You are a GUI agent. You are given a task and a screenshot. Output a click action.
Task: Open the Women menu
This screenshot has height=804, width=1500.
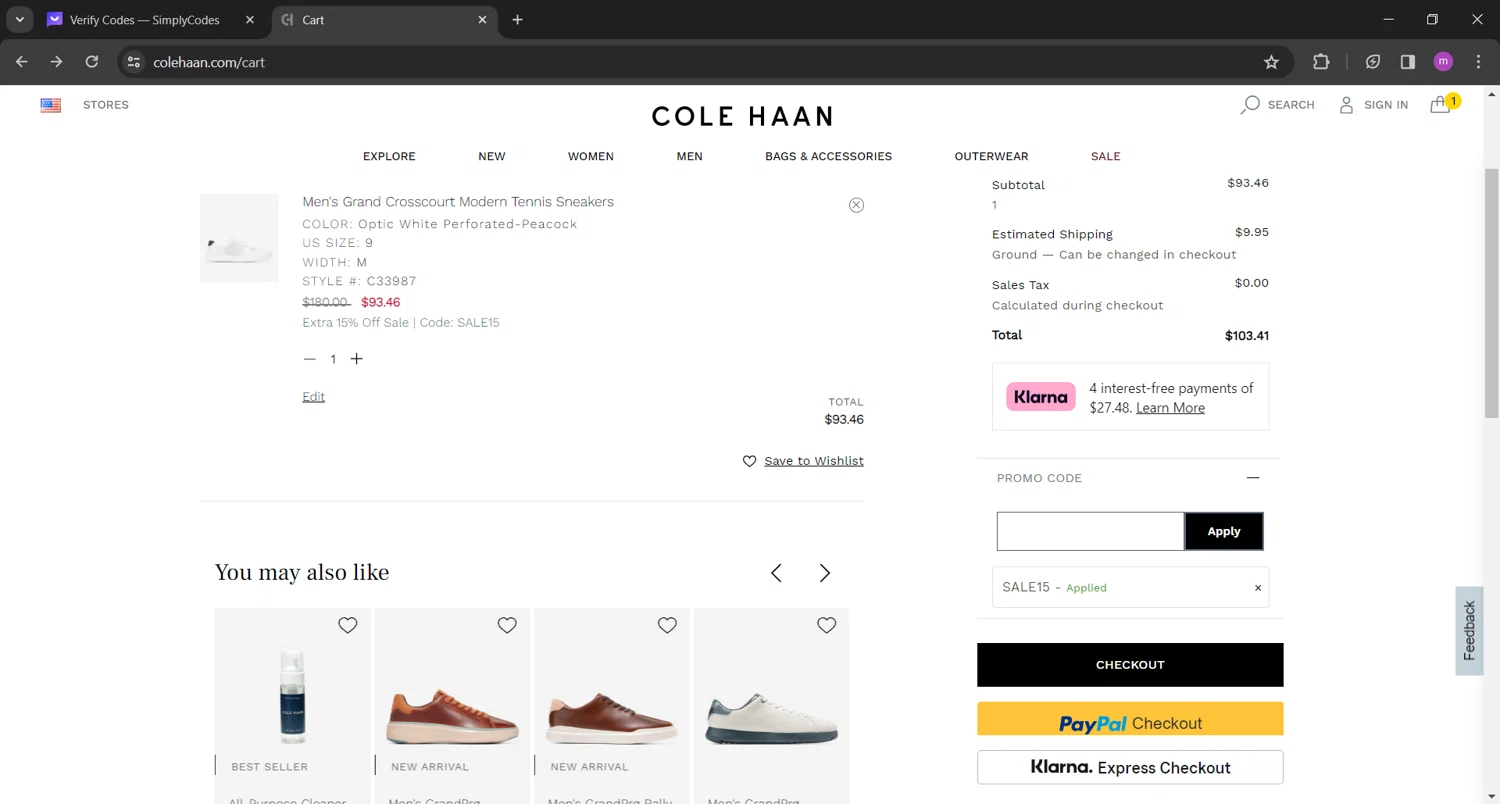click(591, 156)
